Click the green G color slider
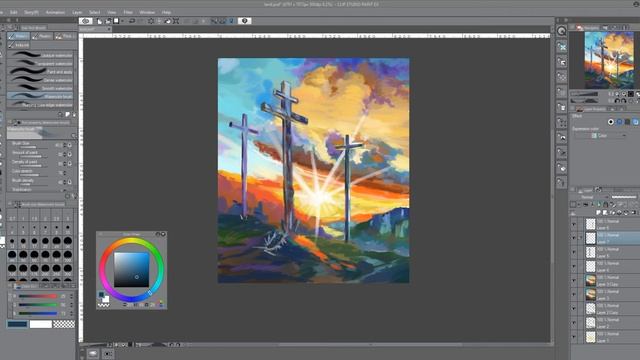This screenshot has width=640, height=360. point(38,305)
